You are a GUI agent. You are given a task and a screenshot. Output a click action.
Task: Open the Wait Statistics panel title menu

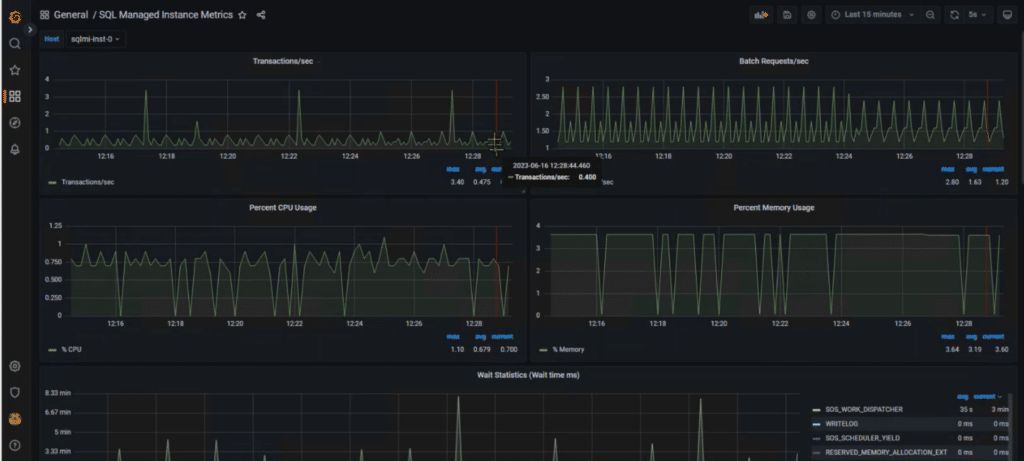pyautogui.click(x=528, y=375)
